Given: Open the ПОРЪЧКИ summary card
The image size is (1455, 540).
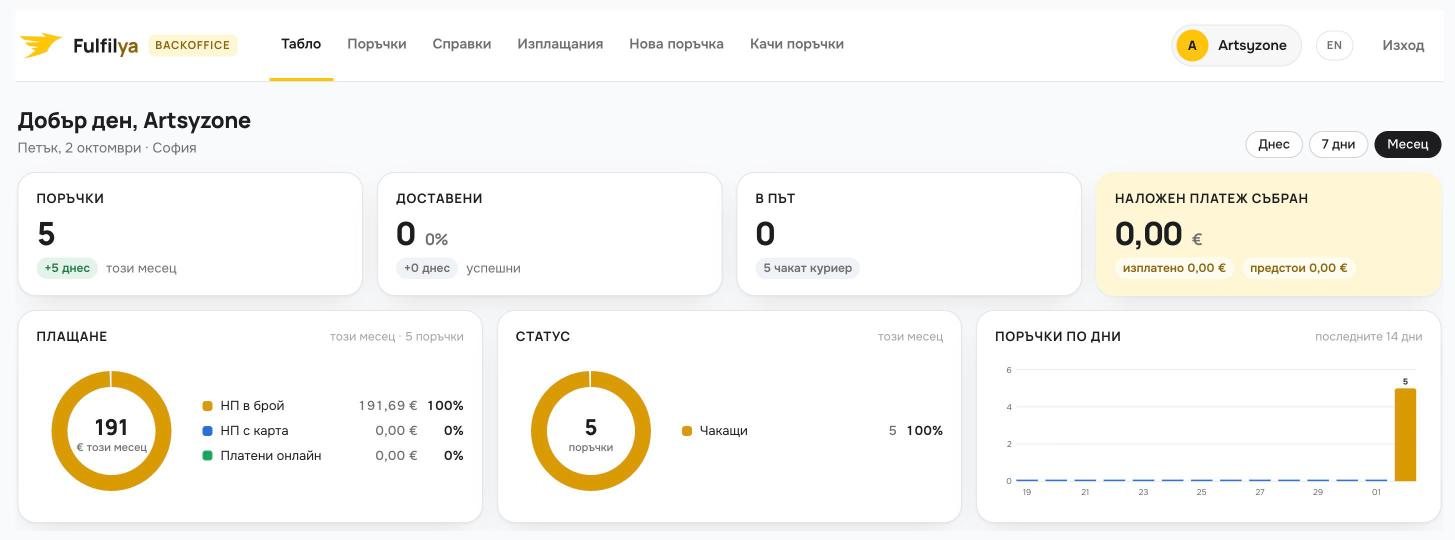Looking at the screenshot, I should pos(190,234).
